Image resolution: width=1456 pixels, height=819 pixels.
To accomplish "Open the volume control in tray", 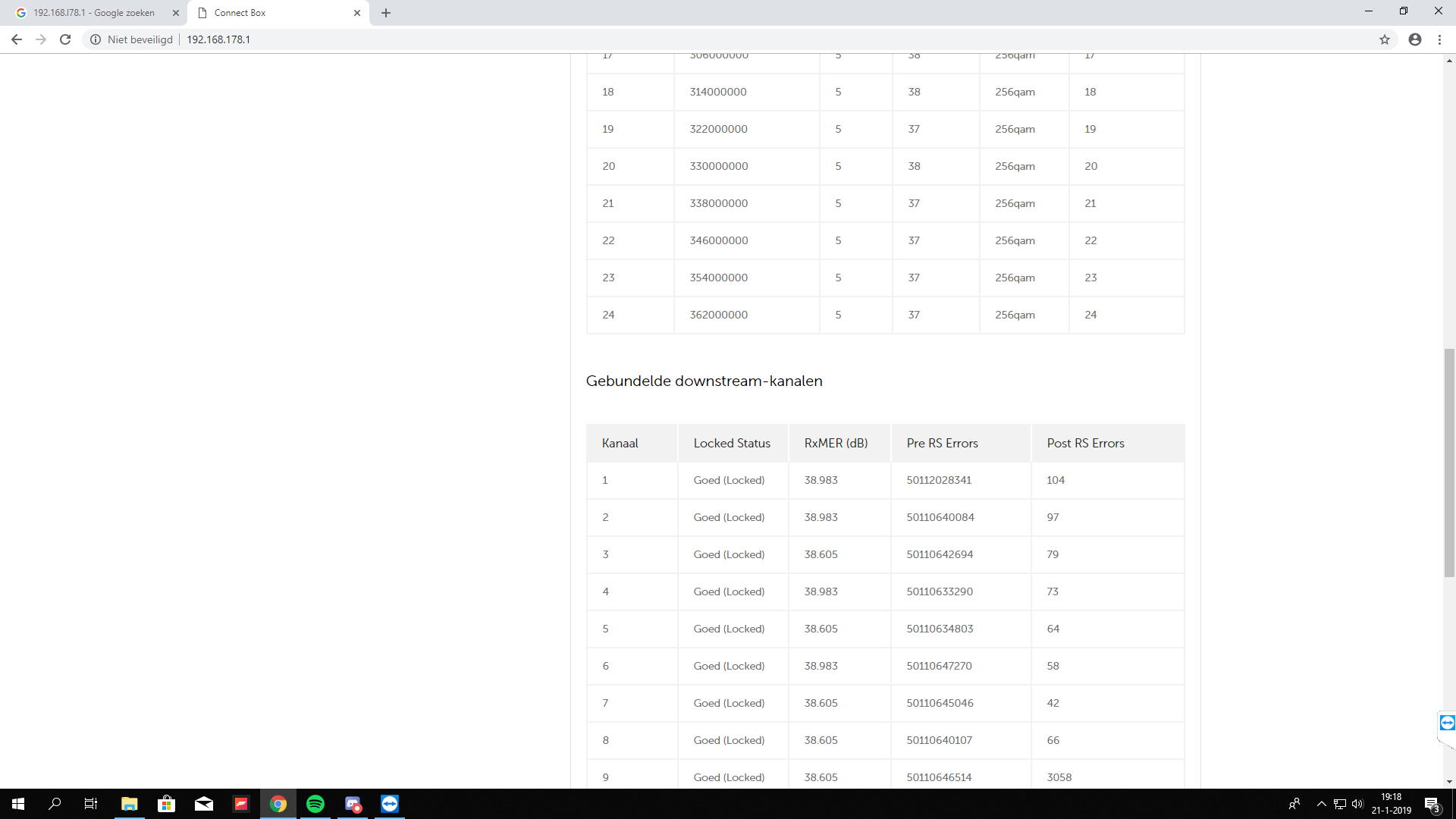I will [x=1357, y=804].
